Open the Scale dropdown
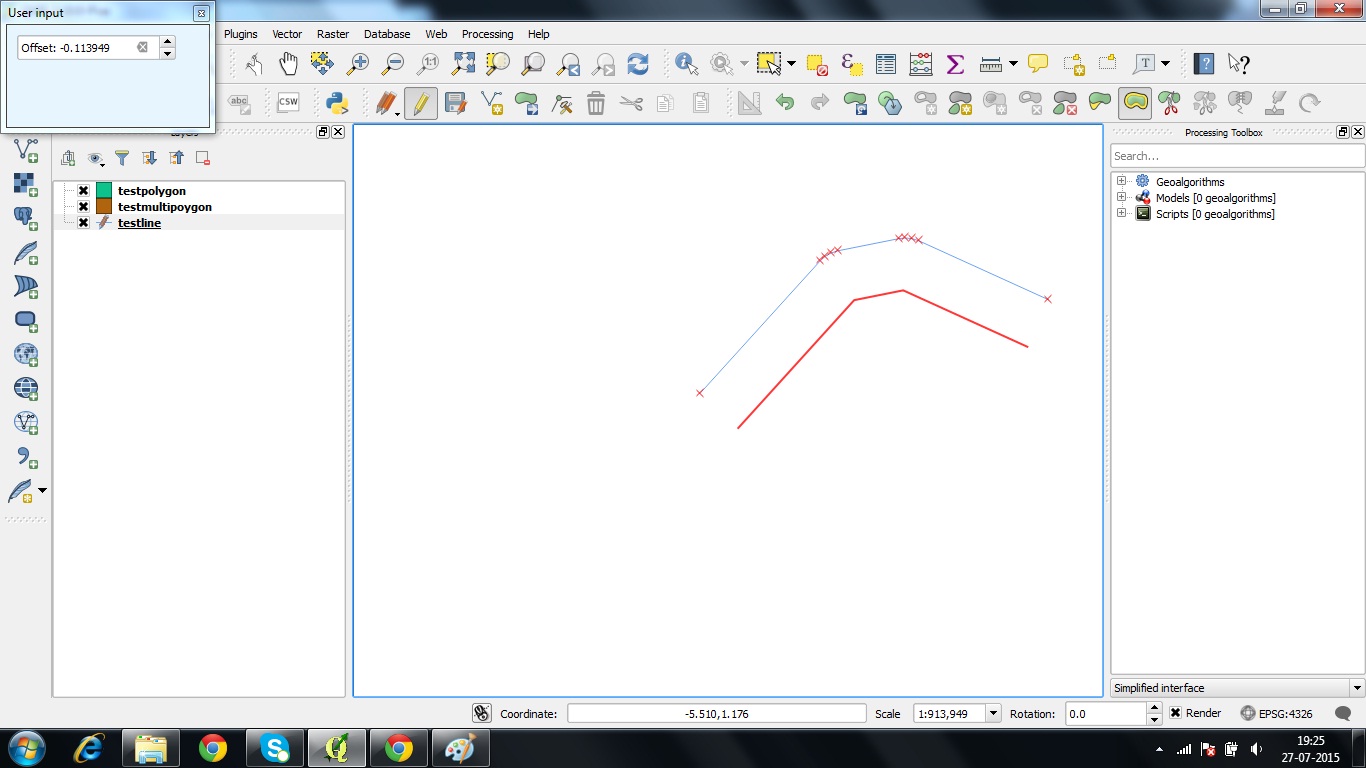1366x768 pixels. pyautogui.click(x=992, y=713)
